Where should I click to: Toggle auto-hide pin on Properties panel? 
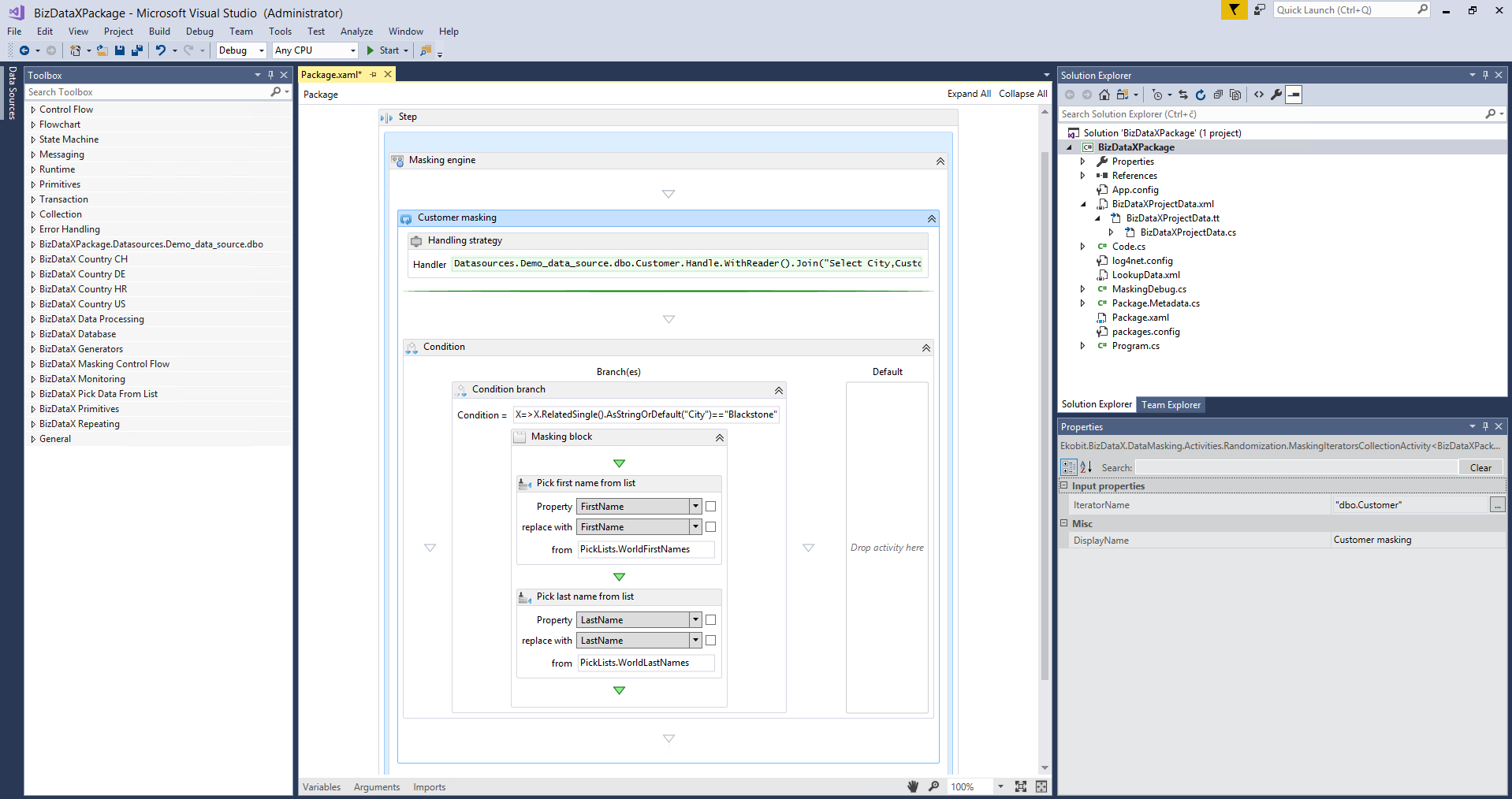coord(1485,426)
